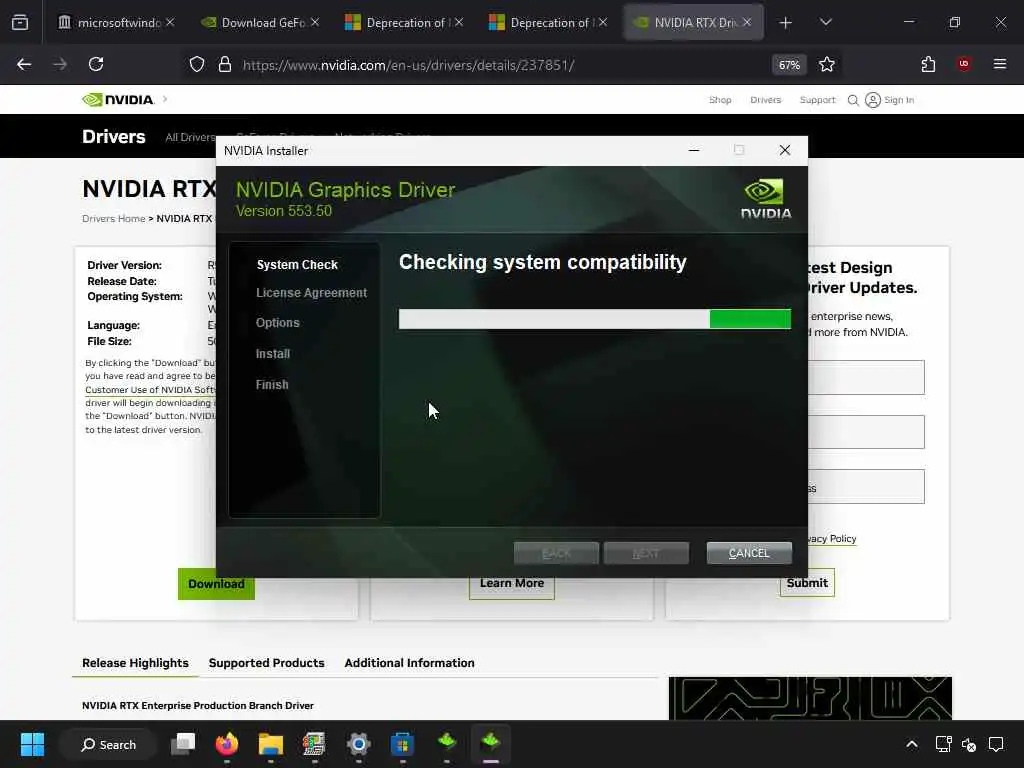Open the notification center icon
Image resolution: width=1024 pixels, height=768 pixels.
[996, 744]
